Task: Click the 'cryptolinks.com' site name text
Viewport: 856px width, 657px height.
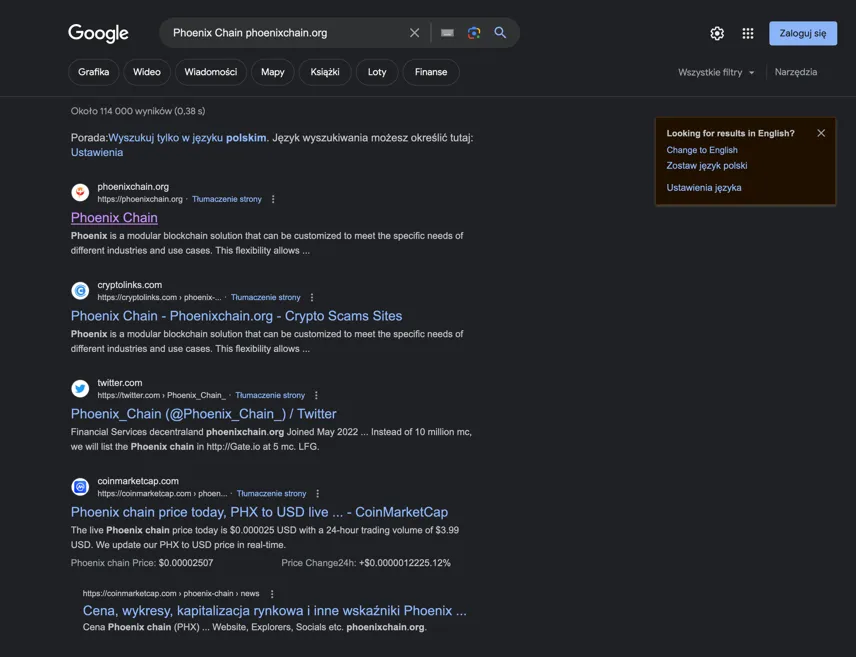Action: pos(129,285)
